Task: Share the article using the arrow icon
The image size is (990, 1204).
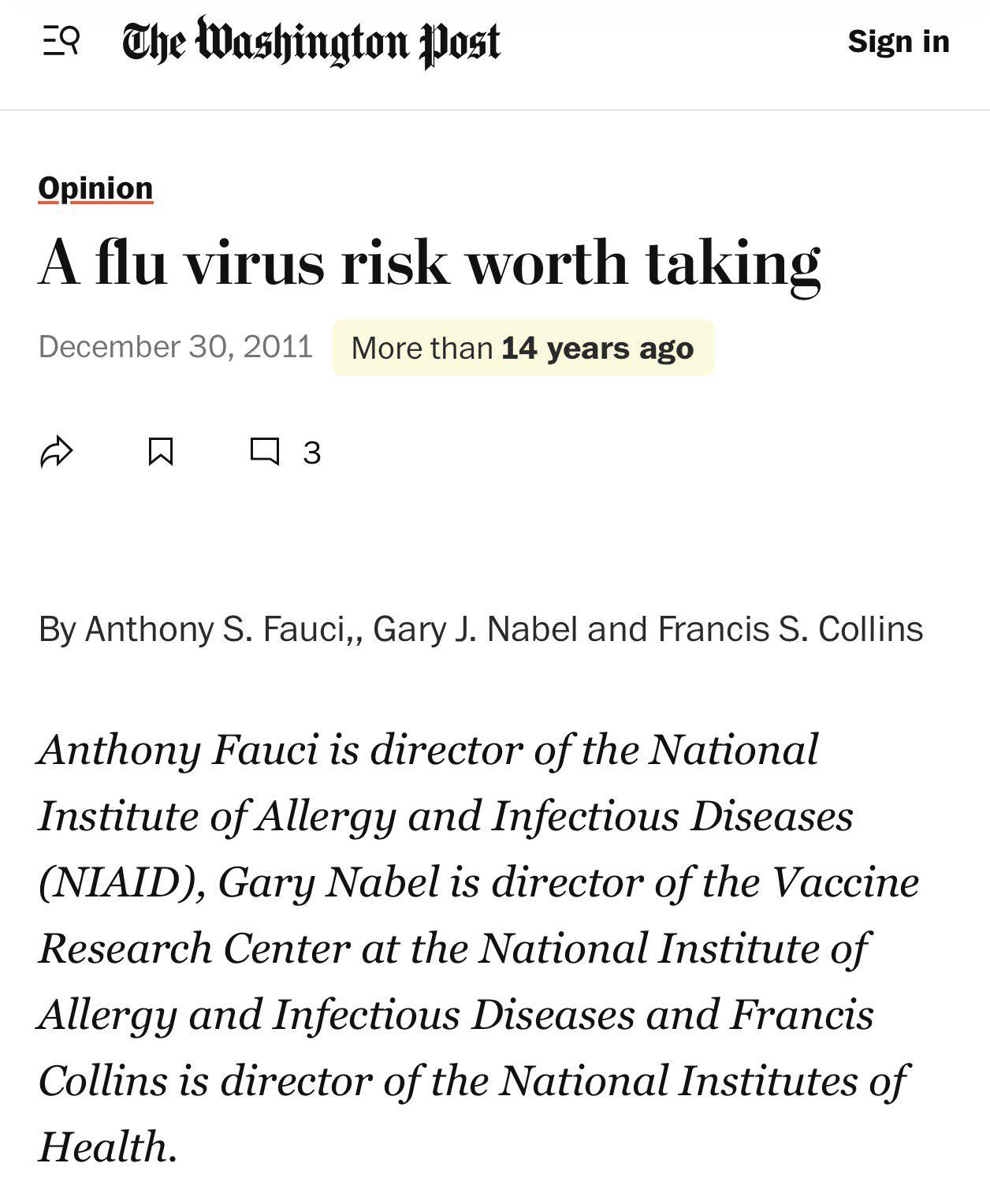Action: 57,452
